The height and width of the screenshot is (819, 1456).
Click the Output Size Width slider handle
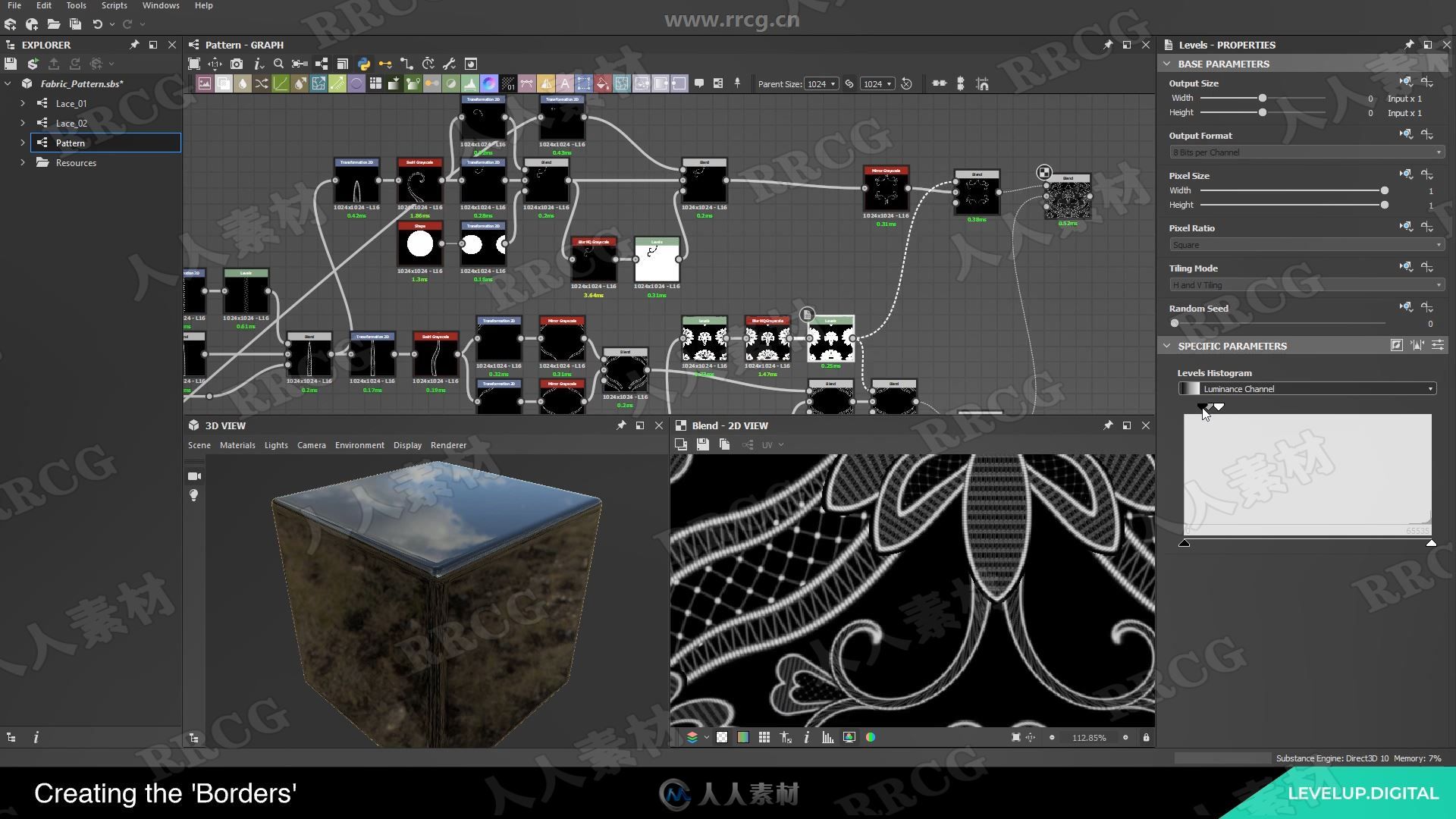click(1263, 98)
